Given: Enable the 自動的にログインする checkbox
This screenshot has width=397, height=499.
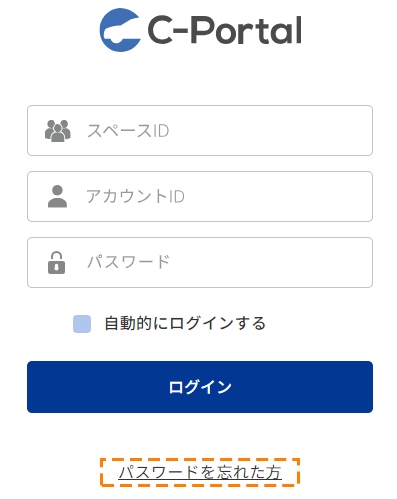Looking at the screenshot, I should [x=82, y=324].
